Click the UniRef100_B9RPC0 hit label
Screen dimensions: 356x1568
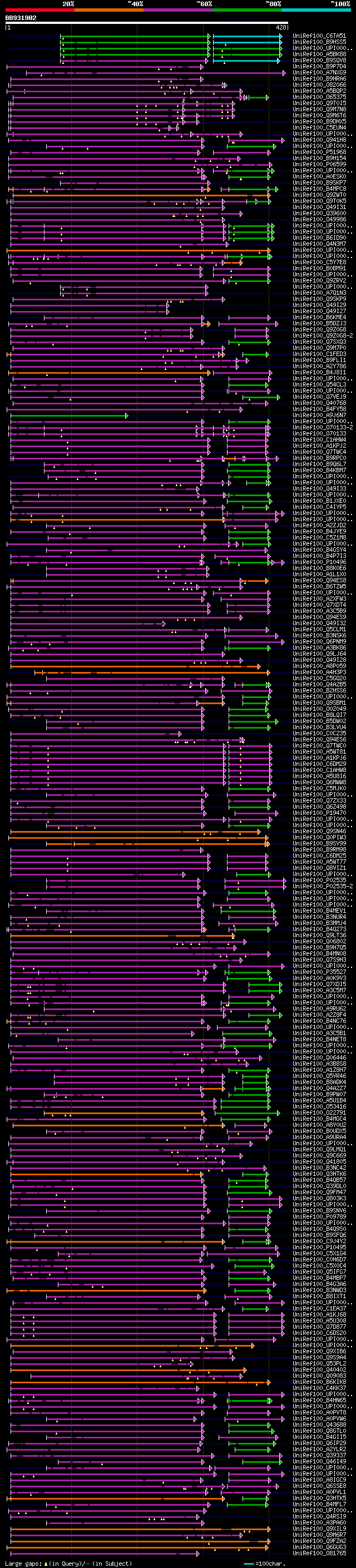click(x=319, y=458)
